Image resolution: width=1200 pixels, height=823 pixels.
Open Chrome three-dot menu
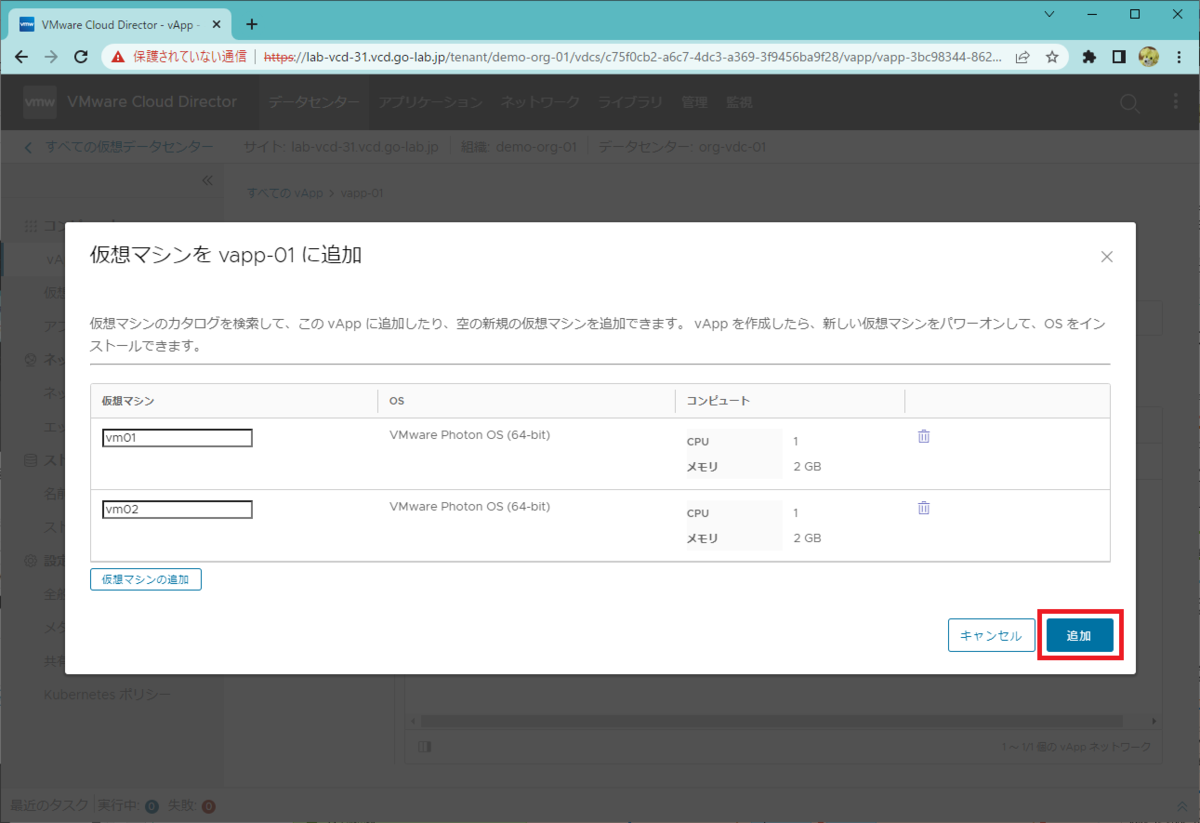[1179, 57]
